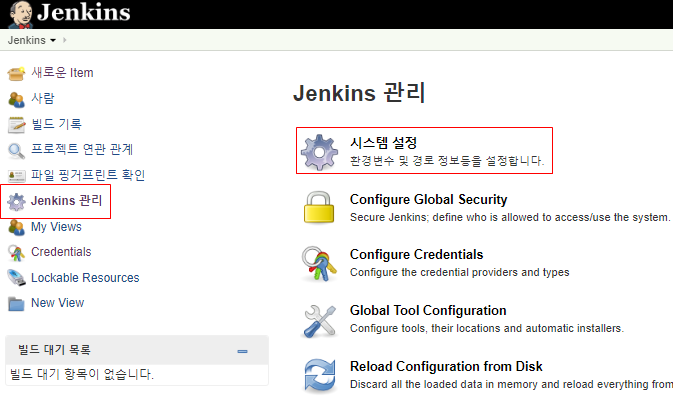This screenshot has width=673, height=402.
Task: Click the 빌드 기록 notepad icon
Action: click(x=16, y=125)
